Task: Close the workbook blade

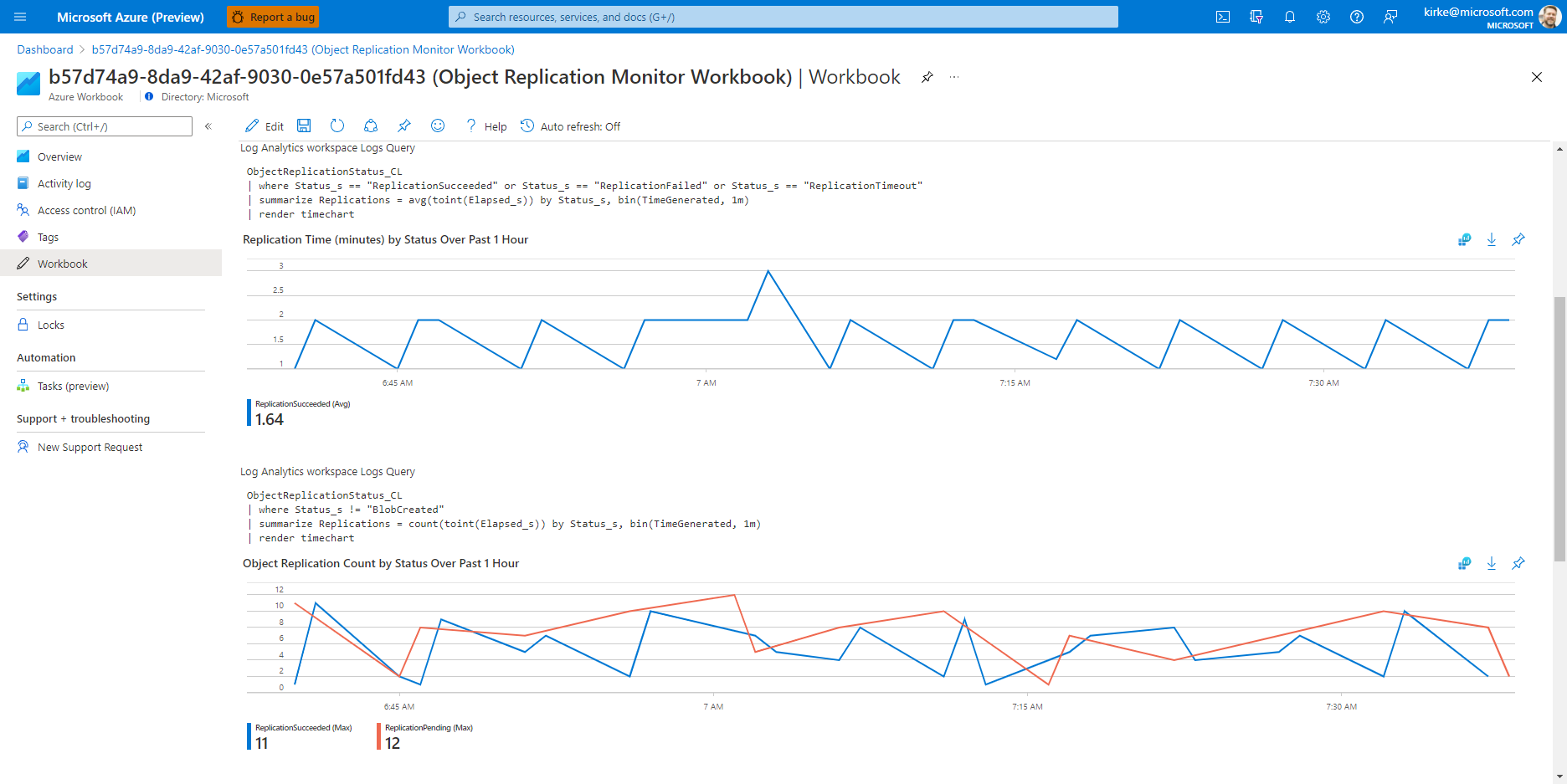Action: tap(1537, 77)
